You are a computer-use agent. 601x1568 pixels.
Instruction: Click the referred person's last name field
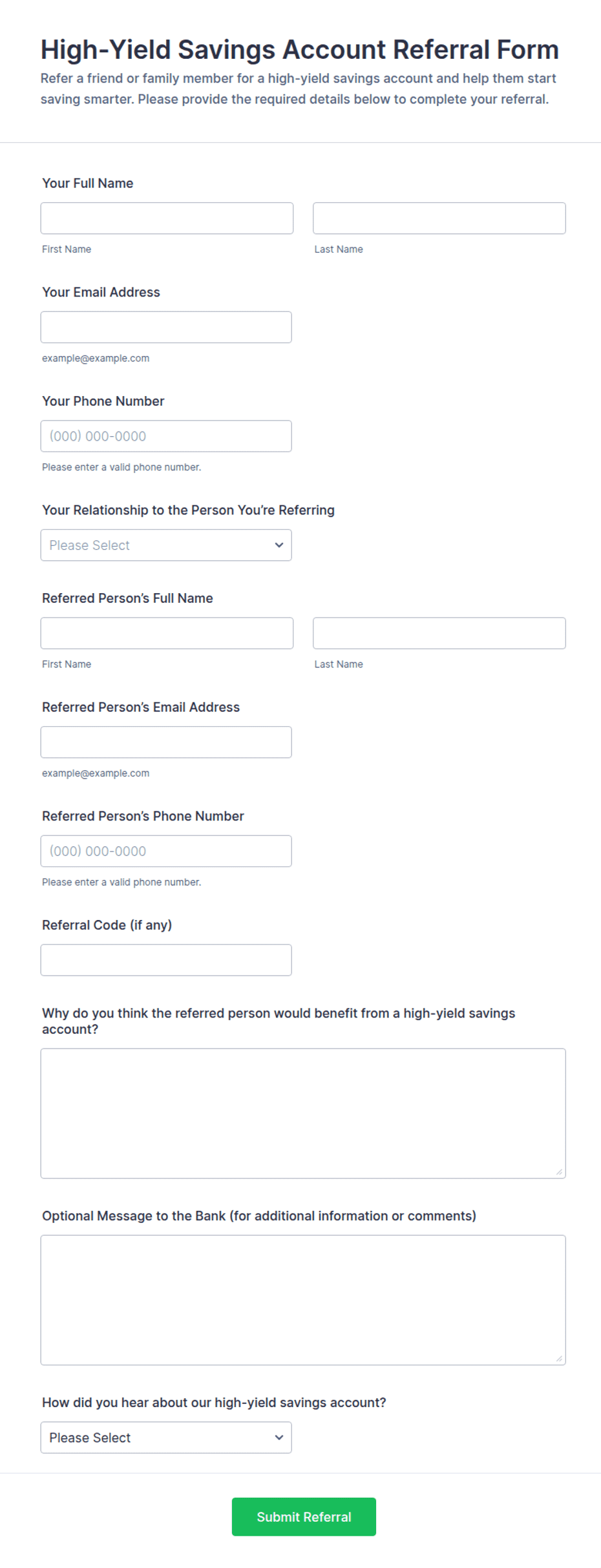click(x=439, y=633)
